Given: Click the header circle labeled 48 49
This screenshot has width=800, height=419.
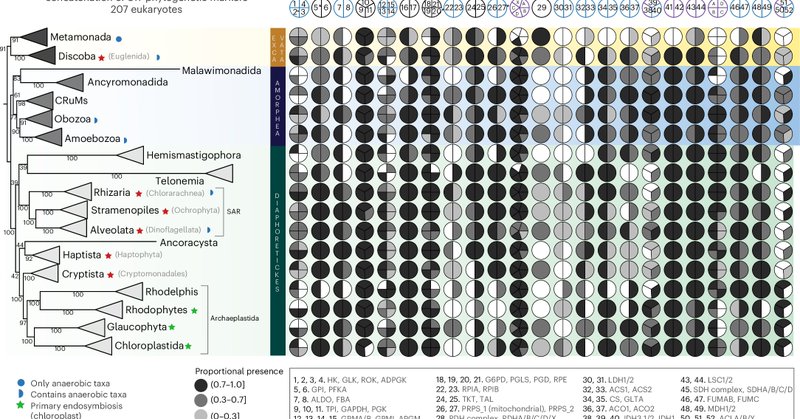Looking at the screenshot, I should click(762, 8).
